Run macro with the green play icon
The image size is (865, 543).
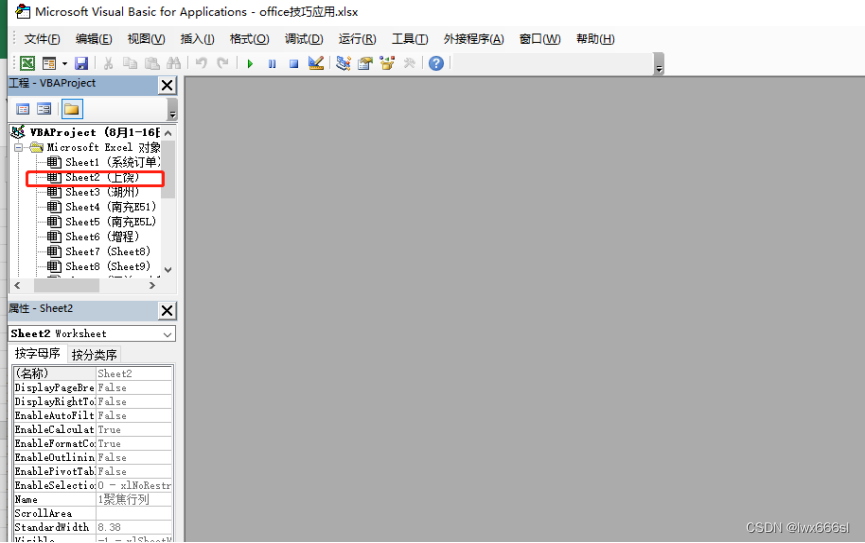(x=250, y=64)
